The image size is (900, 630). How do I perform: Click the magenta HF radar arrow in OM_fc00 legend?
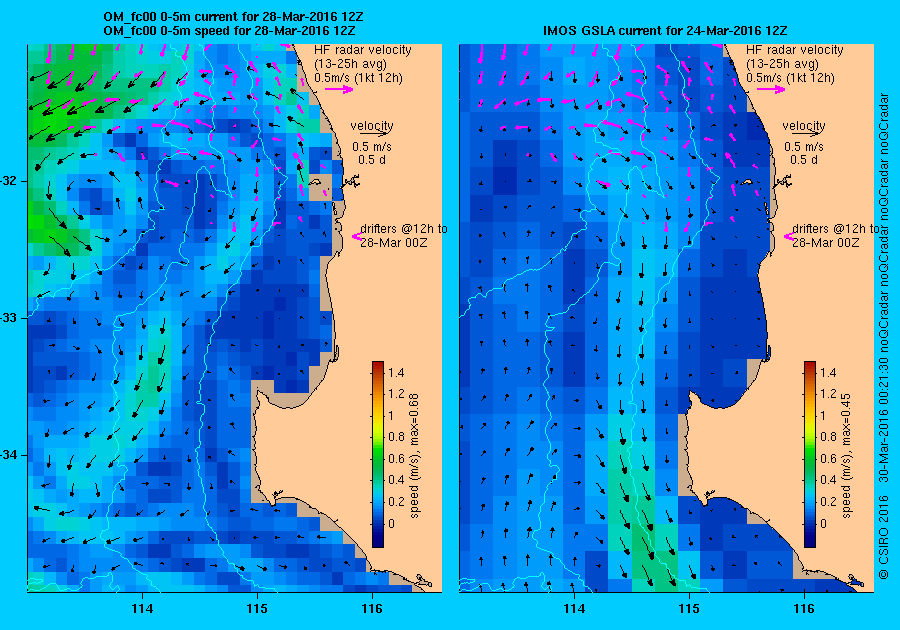coord(339,89)
